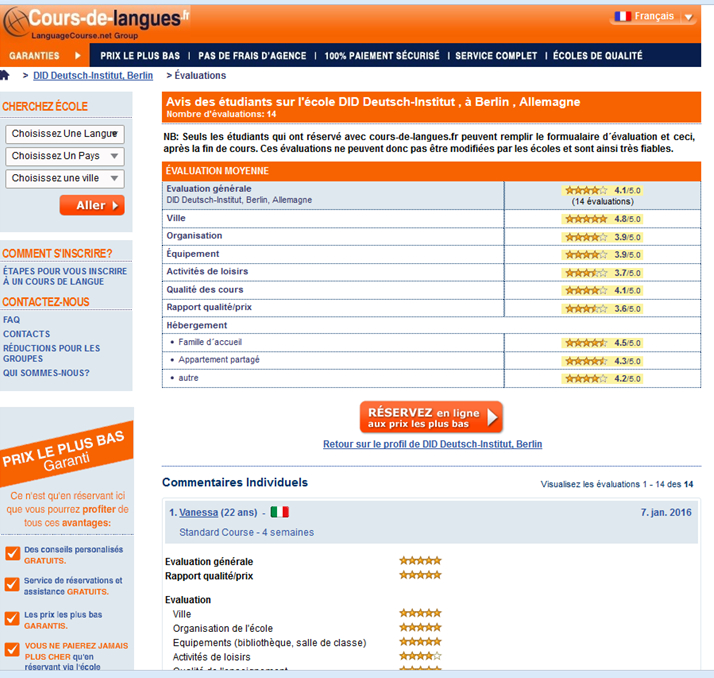Open Étapes pour vous inscrire link
Screen dimensions: 714x678
[x=65, y=276]
